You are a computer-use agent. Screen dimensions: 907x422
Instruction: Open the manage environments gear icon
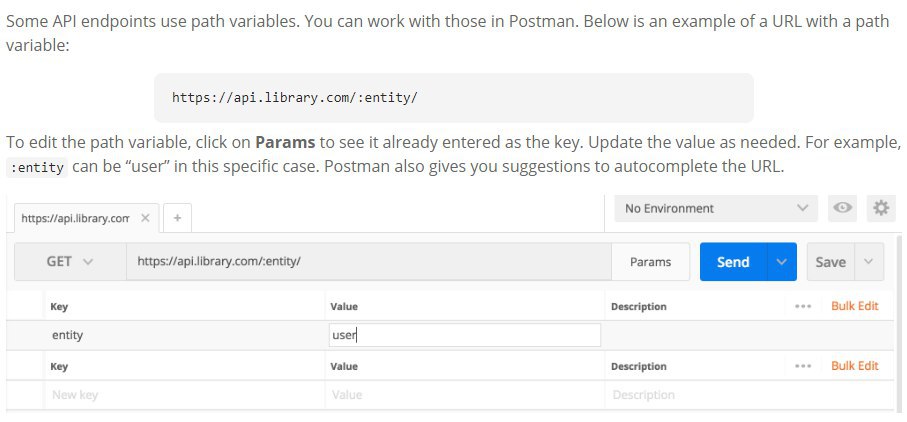(881, 208)
